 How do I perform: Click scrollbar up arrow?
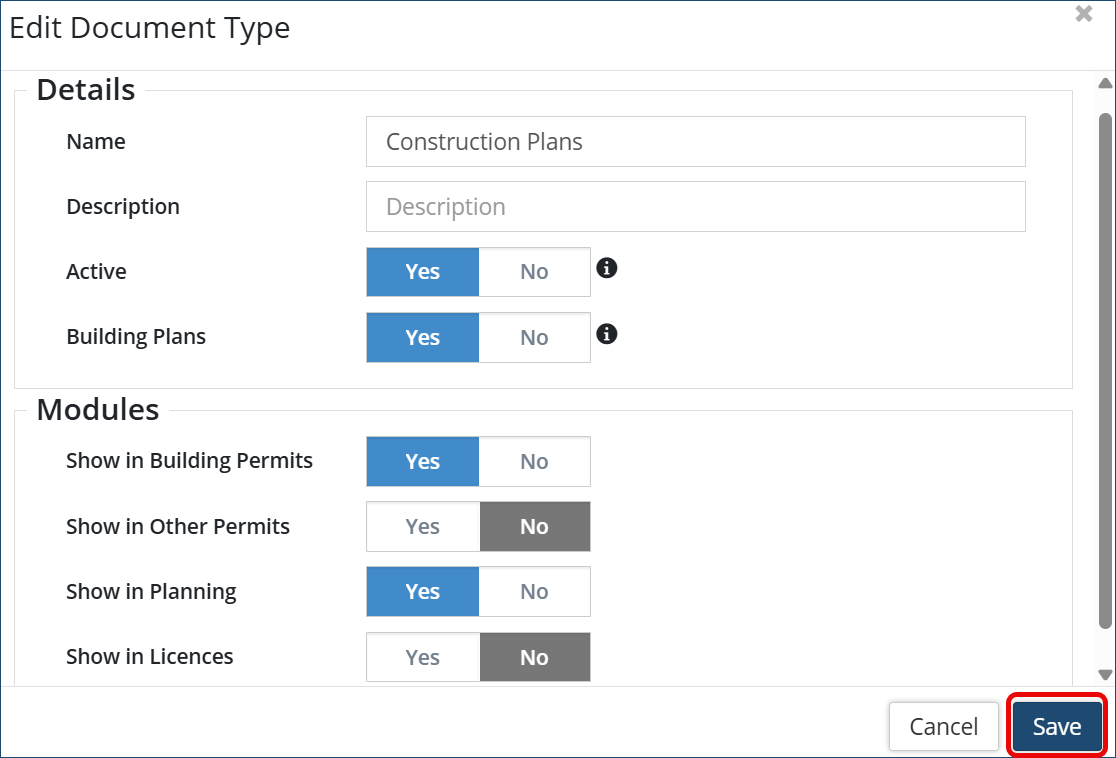1105,84
